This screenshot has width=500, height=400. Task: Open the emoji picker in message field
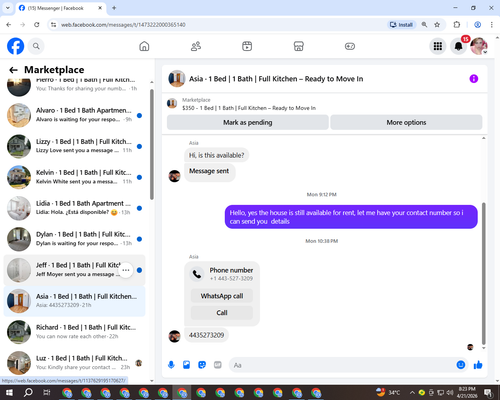pyautogui.click(x=461, y=365)
